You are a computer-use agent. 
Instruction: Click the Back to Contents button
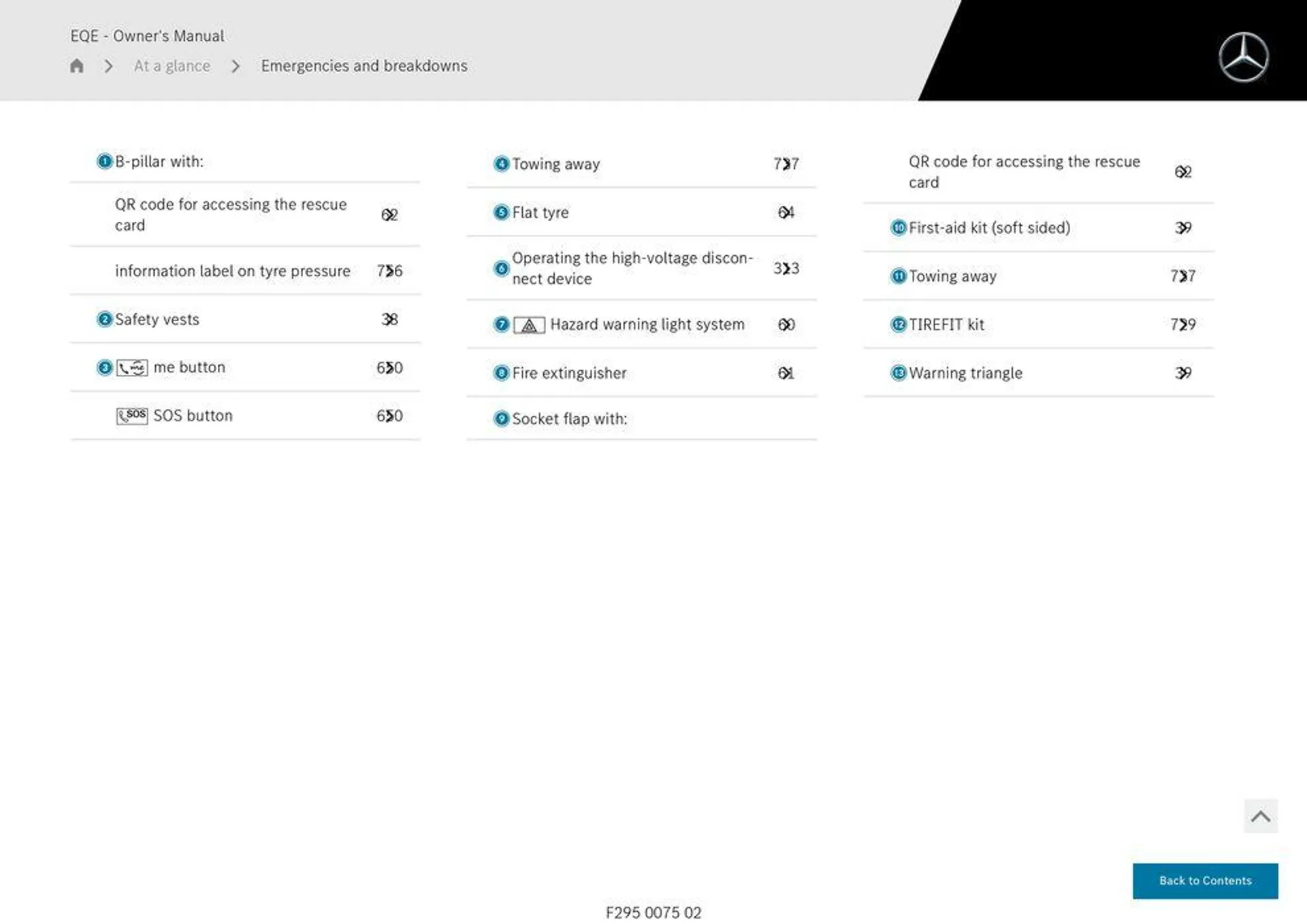(1206, 880)
